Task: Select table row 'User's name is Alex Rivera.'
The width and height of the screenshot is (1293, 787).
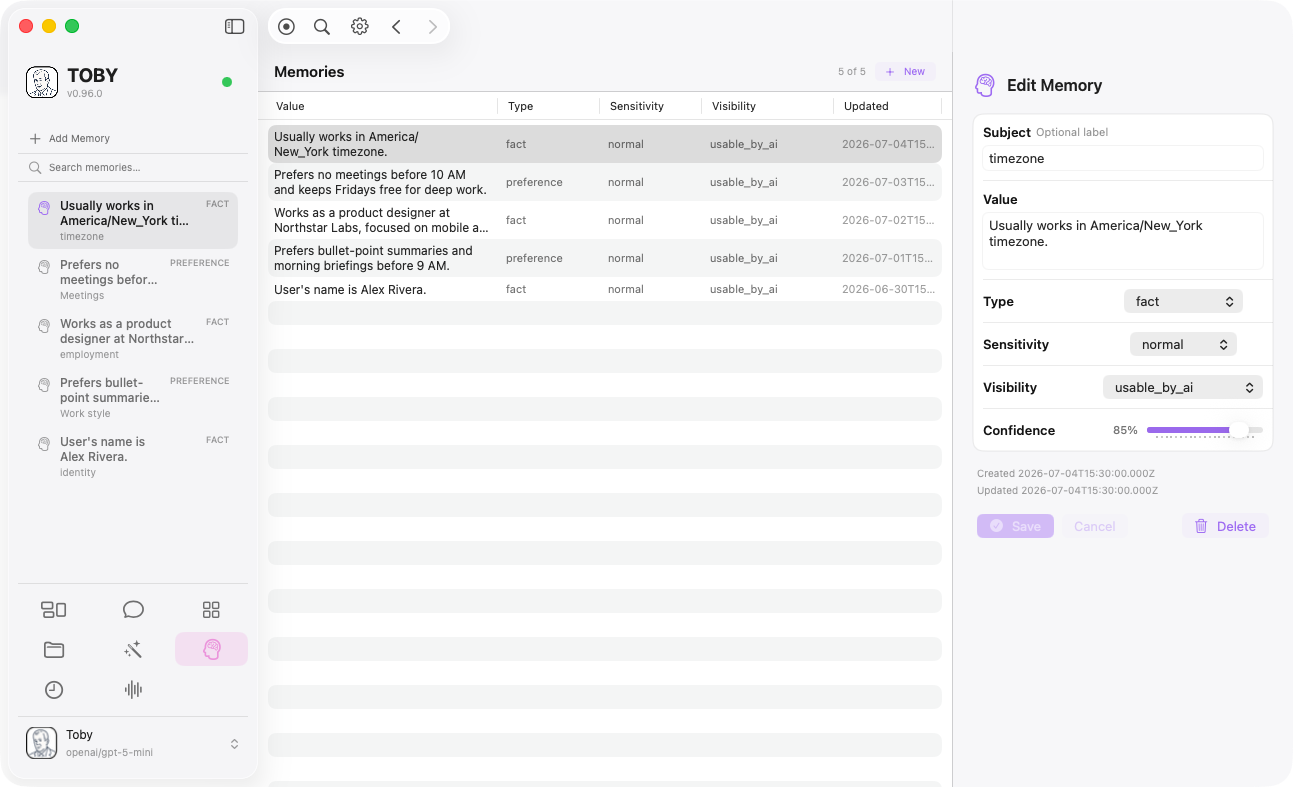Action: (x=605, y=289)
